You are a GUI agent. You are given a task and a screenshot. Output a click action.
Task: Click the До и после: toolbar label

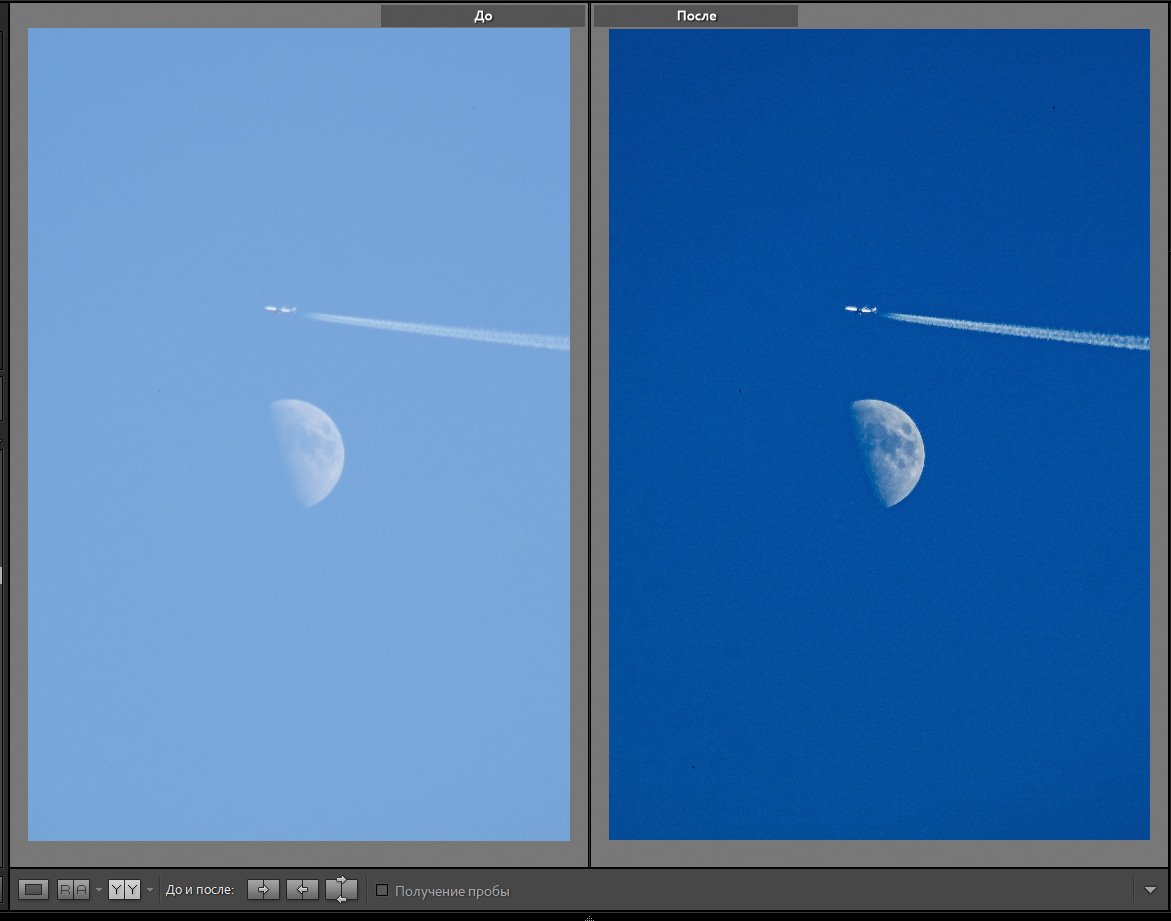coord(200,889)
